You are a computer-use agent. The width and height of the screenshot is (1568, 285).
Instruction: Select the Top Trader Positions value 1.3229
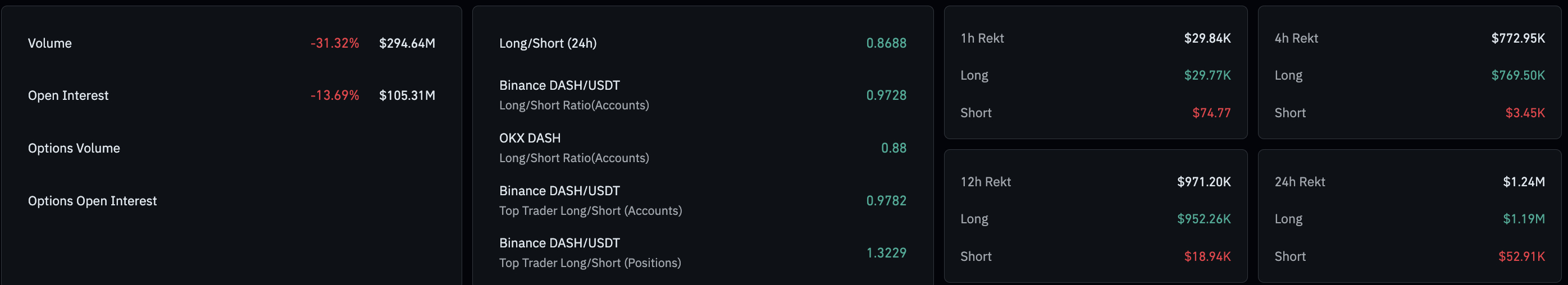[886, 253]
